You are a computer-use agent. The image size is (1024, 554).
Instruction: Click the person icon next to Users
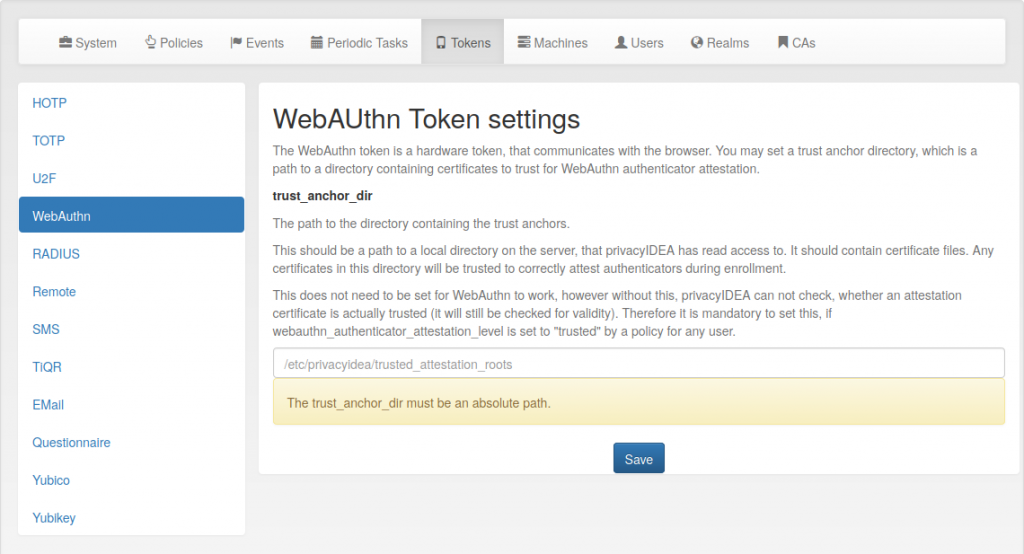621,42
